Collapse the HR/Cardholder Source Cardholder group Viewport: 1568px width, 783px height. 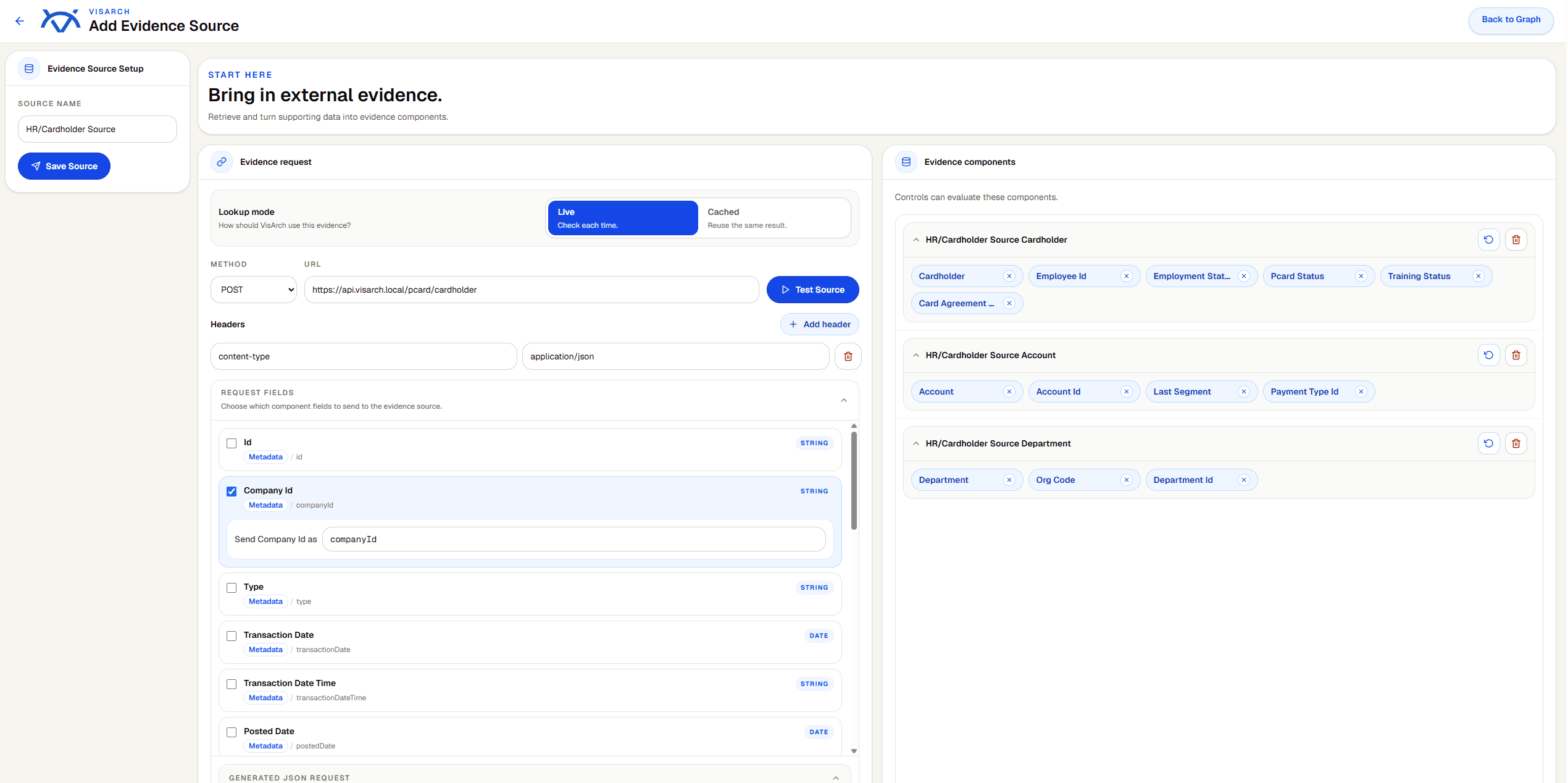point(915,240)
